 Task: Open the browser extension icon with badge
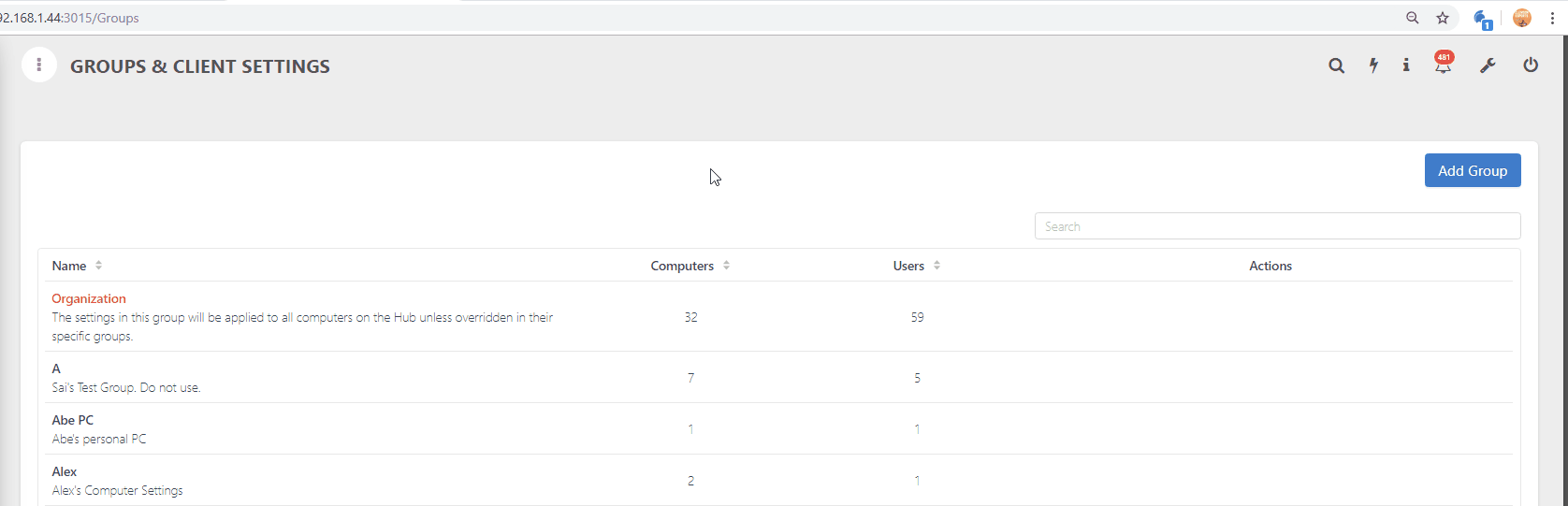pos(1482,19)
